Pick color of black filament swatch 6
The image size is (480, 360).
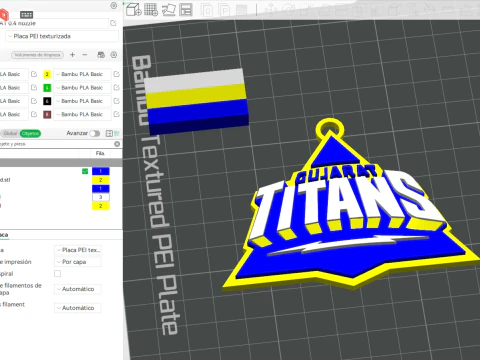(x=47, y=101)
